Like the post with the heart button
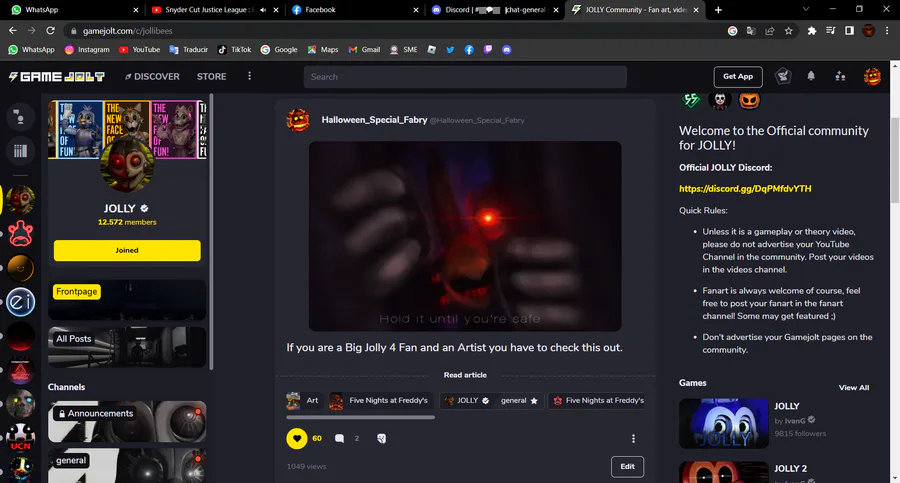 click(297, 438)
